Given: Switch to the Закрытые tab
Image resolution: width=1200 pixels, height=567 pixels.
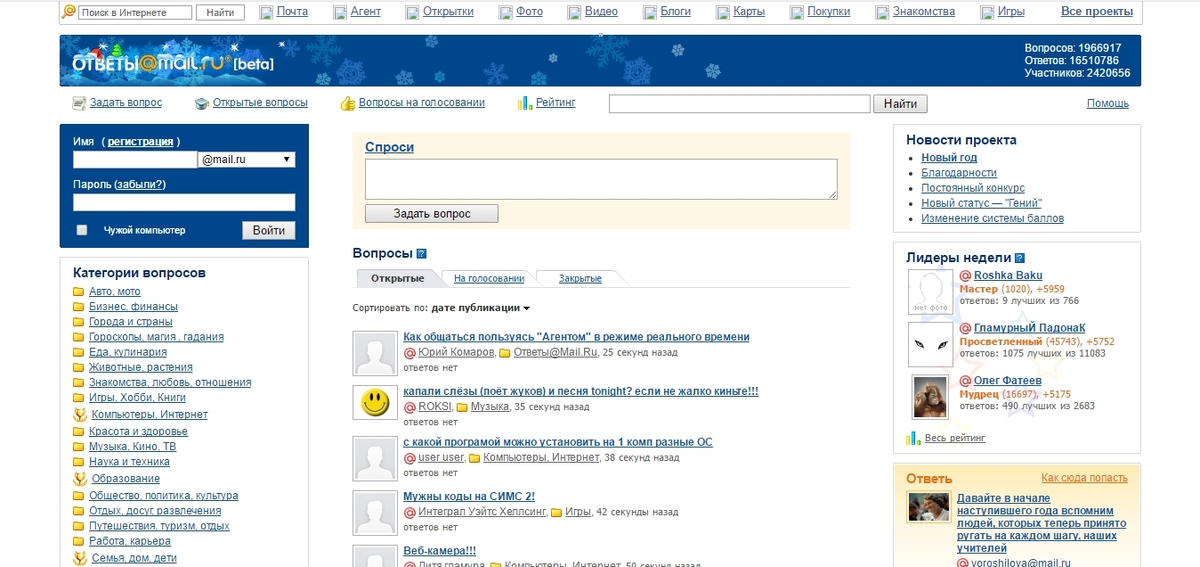Looking at the screenshot, I should point(580,279).
